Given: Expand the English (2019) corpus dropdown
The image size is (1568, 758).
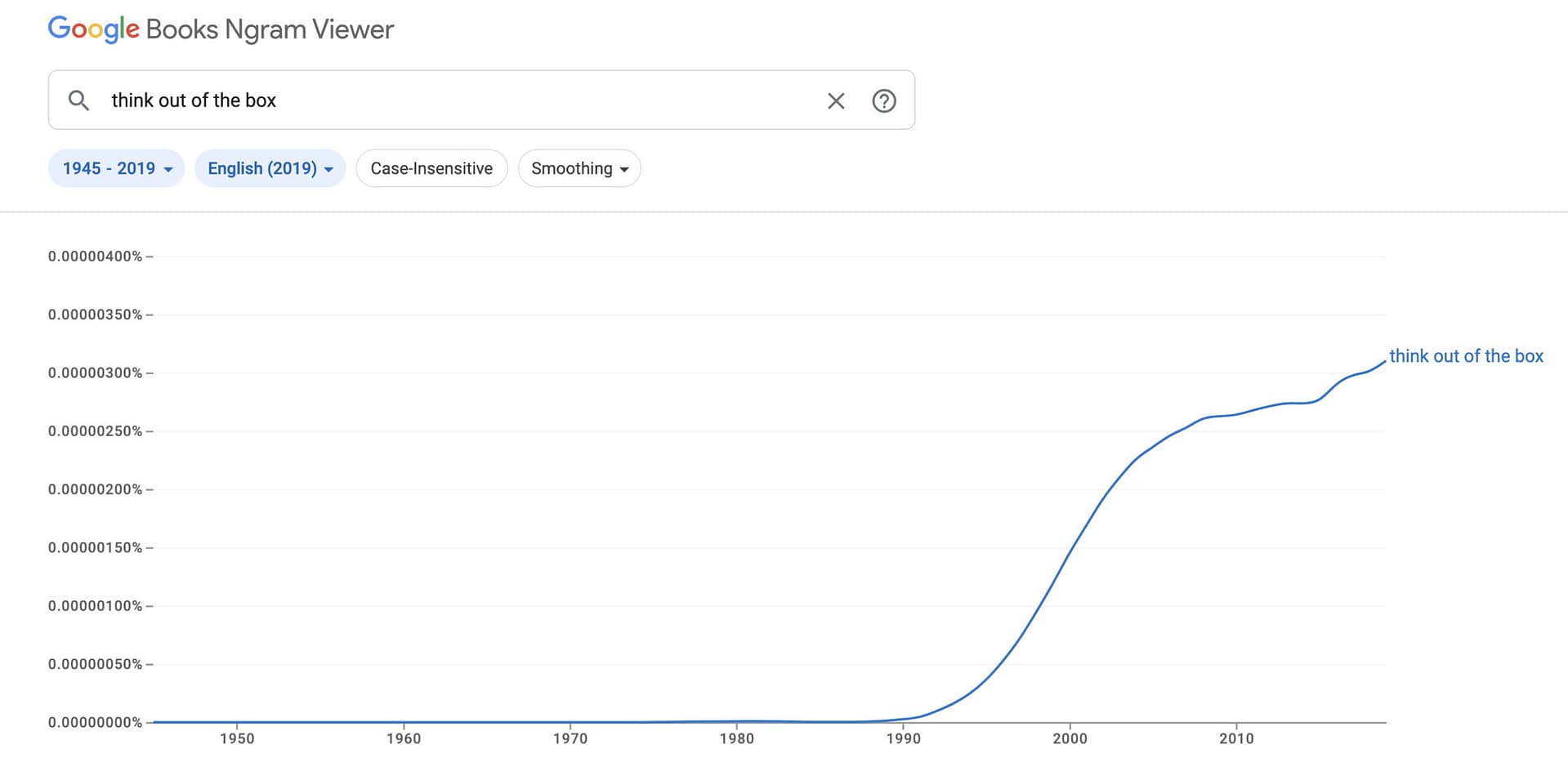Looking at the screenshot, I should [270, 168].
